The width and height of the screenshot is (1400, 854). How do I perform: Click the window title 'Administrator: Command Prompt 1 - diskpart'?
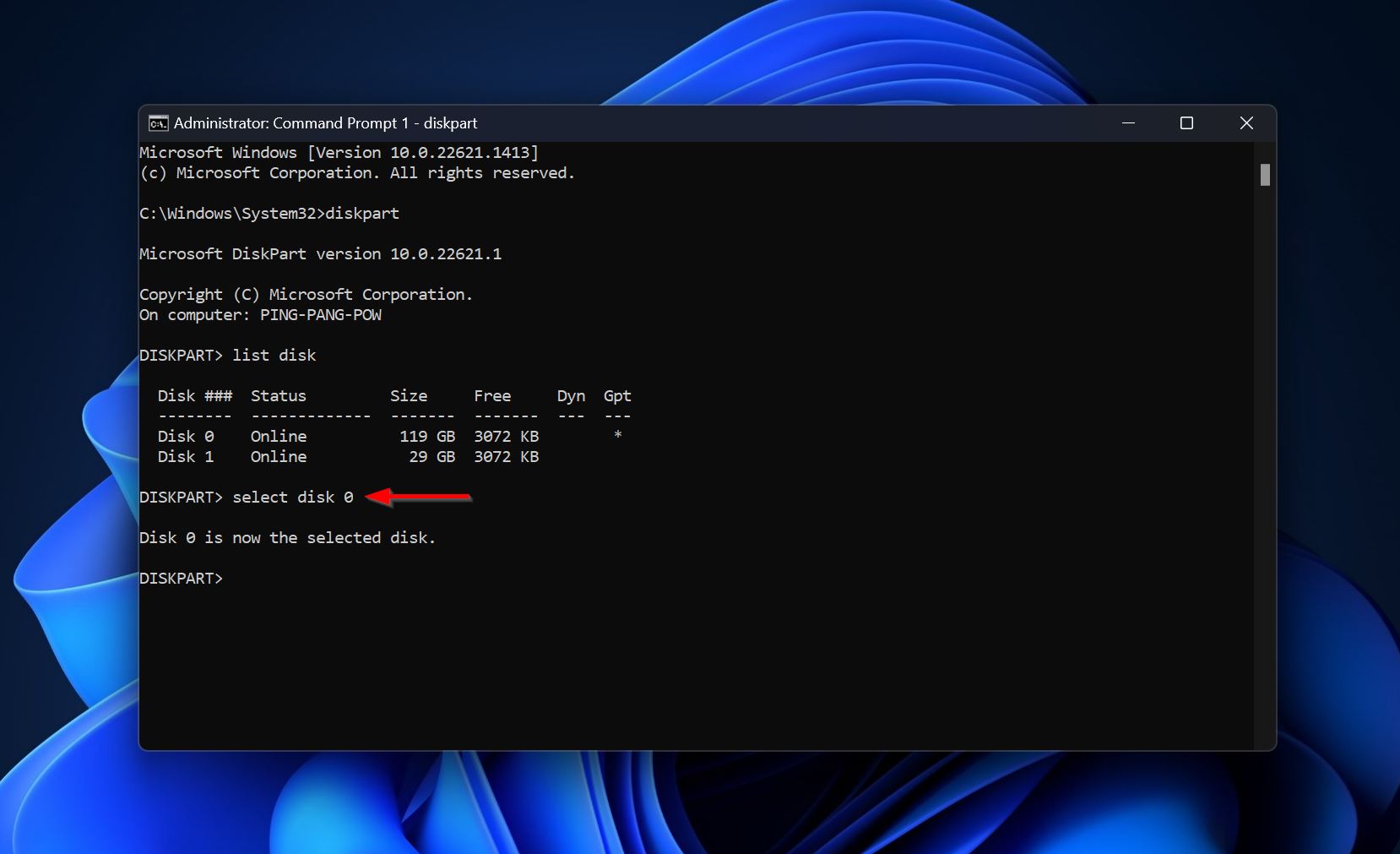coord(325,123)
